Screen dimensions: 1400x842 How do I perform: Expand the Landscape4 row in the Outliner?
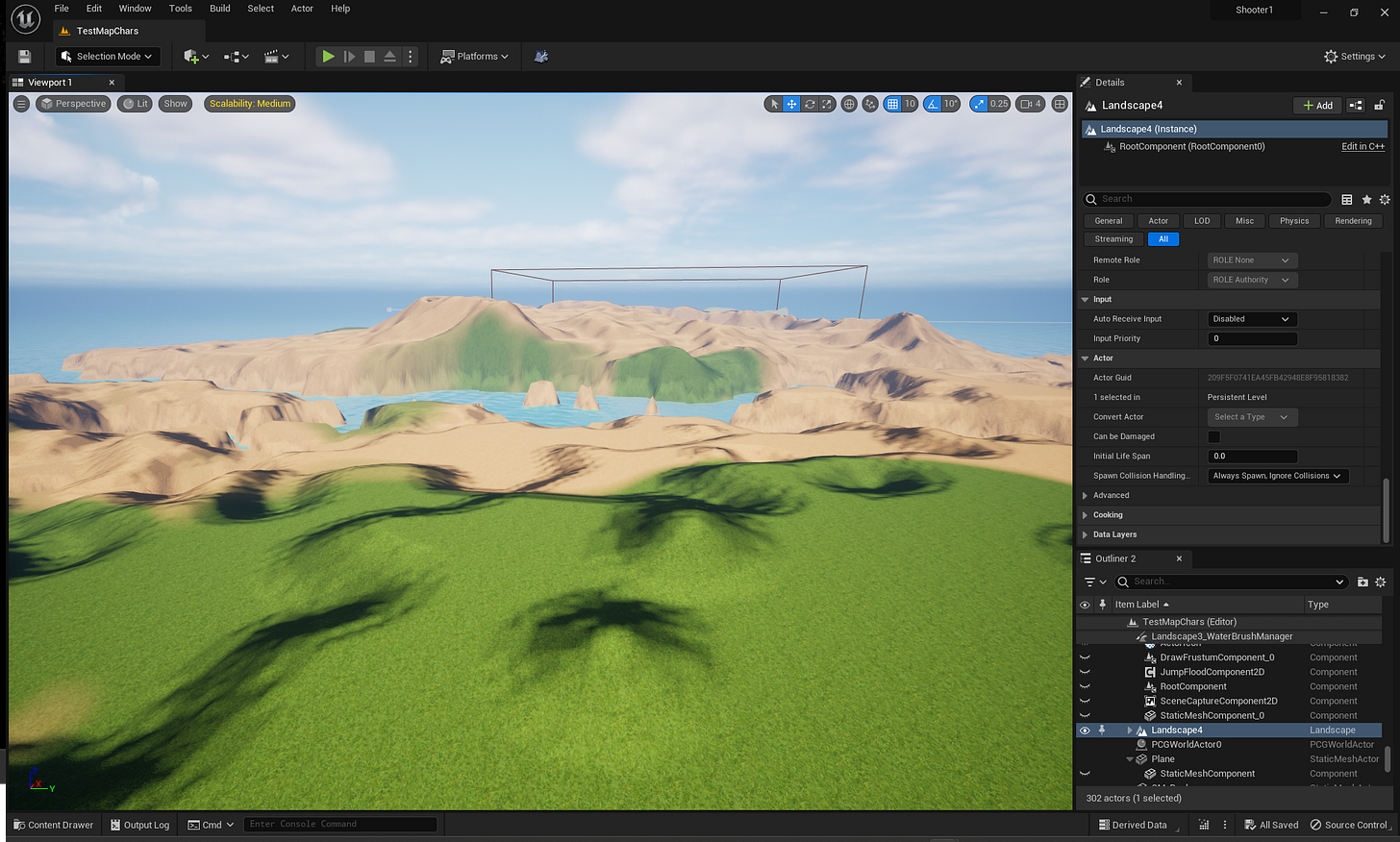coord(1129,730)
